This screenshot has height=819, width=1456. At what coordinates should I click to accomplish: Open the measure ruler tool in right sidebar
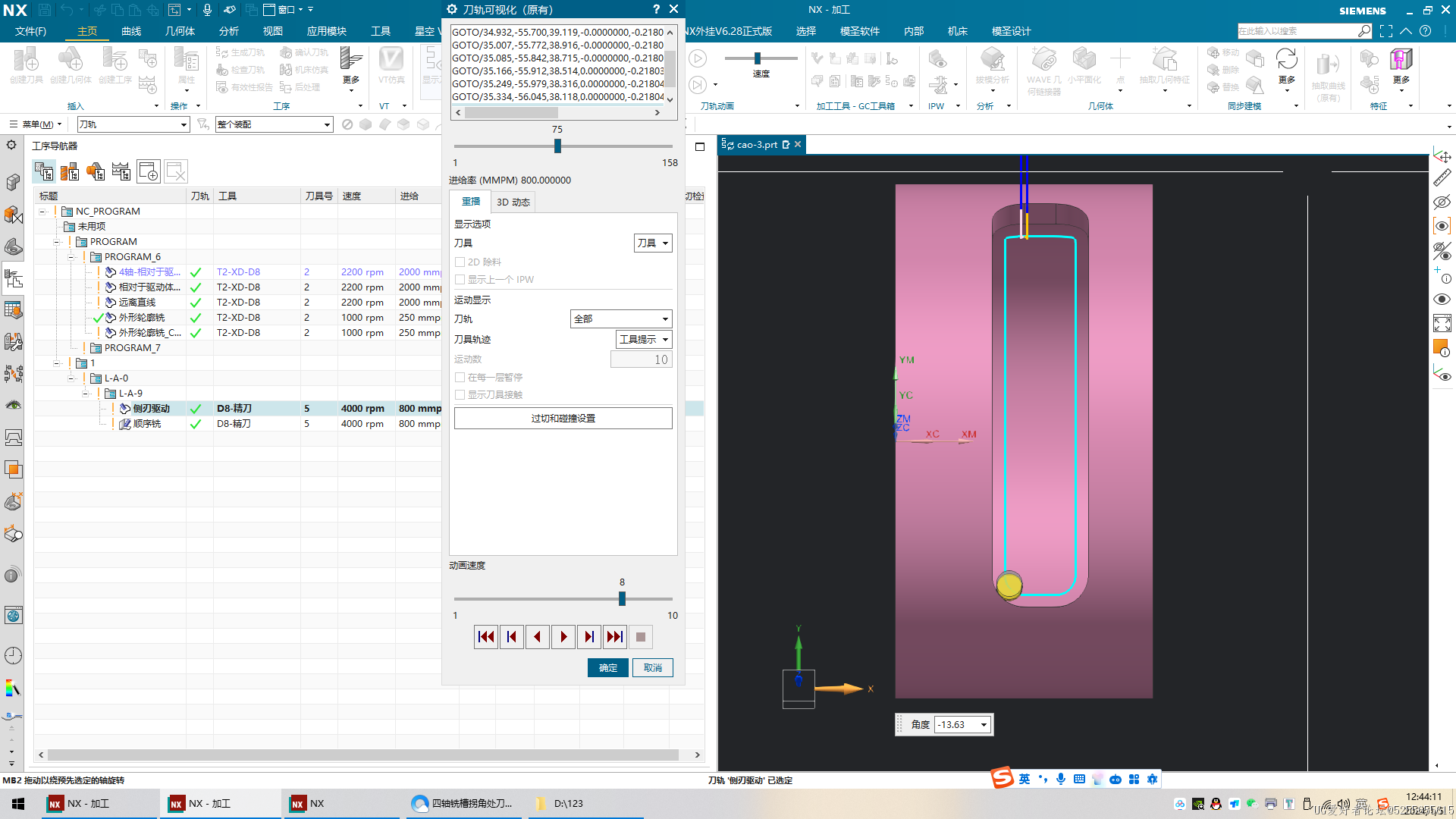click(1442, 178)
